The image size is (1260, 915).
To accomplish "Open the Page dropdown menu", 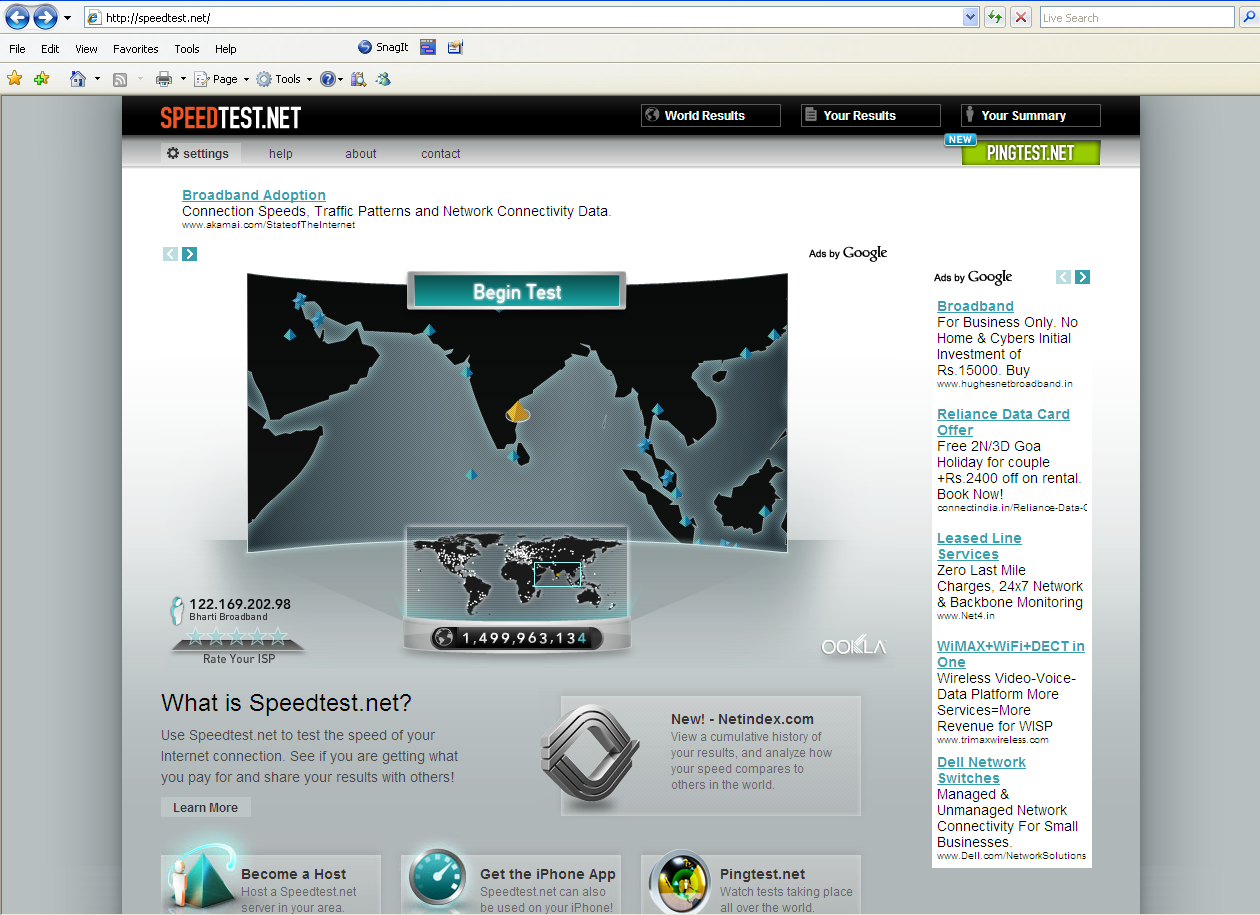I will [222, 79].
